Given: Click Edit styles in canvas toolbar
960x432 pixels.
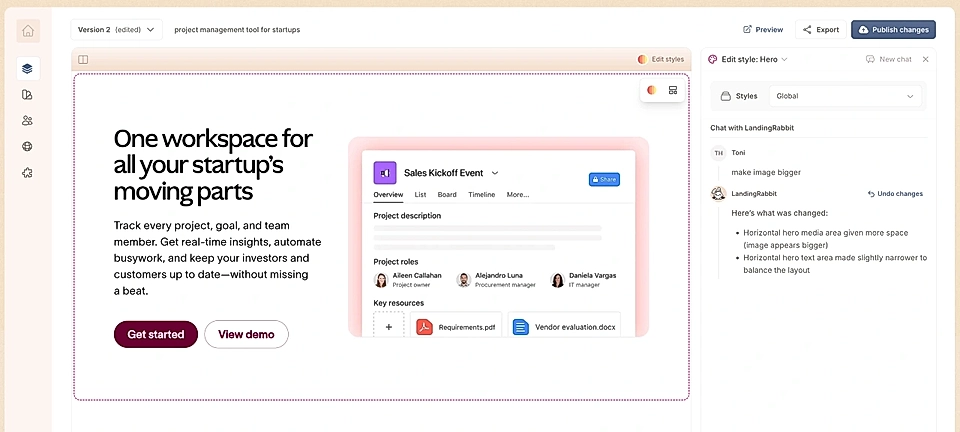Looking at the screenshot, I should tap(661, 59).
